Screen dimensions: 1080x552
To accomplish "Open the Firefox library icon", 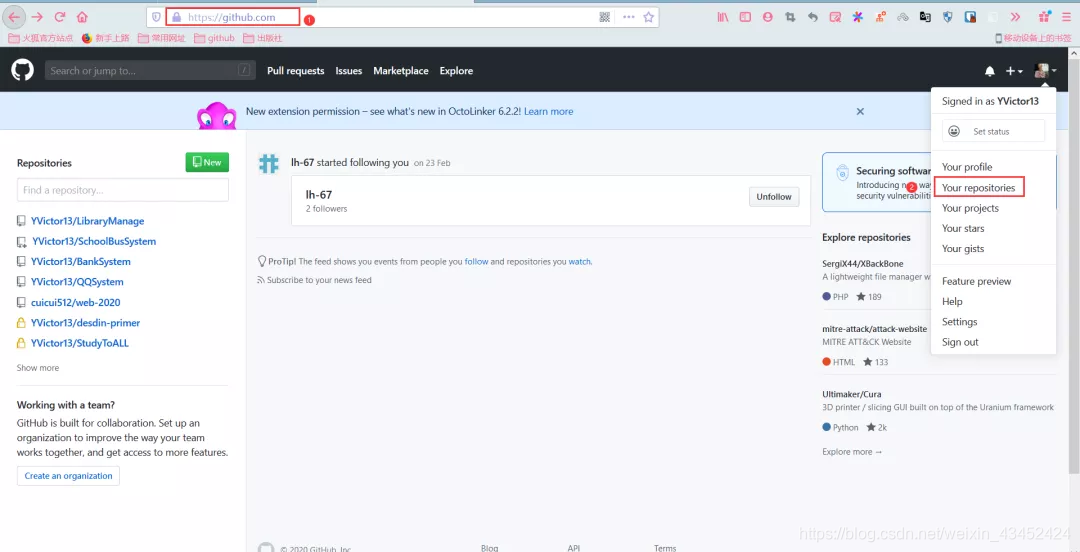I will [723, 17].
